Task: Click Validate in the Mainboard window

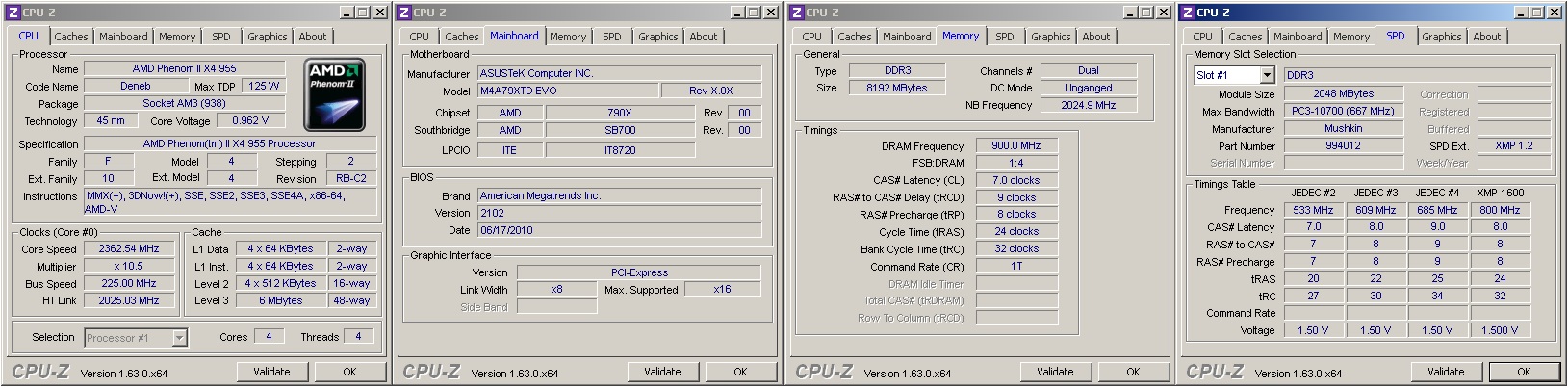Action: [x=662, y=372]
